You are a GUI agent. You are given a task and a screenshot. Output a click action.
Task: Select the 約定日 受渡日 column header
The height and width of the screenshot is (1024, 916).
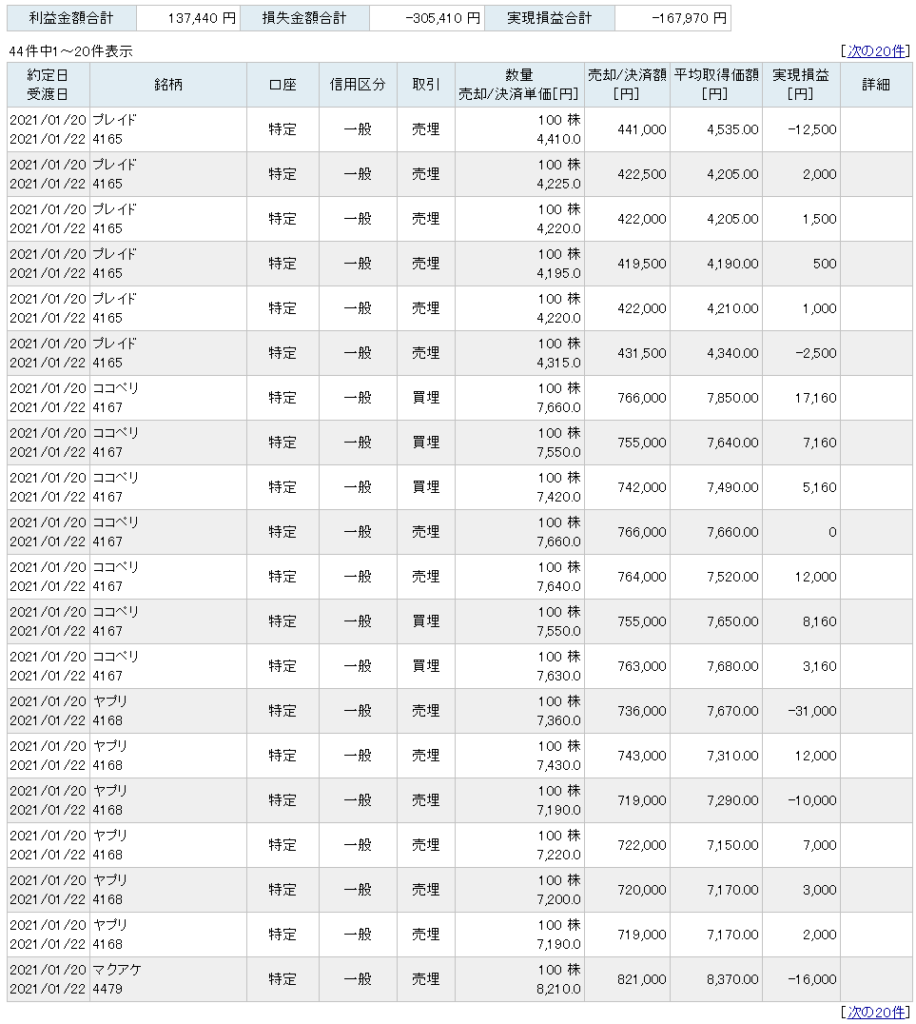point(48,85)
